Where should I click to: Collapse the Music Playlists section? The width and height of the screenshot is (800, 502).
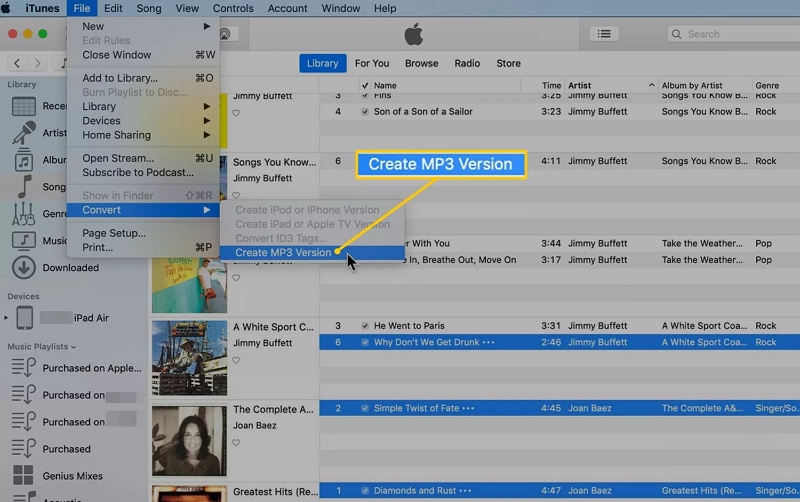[73, 347]
